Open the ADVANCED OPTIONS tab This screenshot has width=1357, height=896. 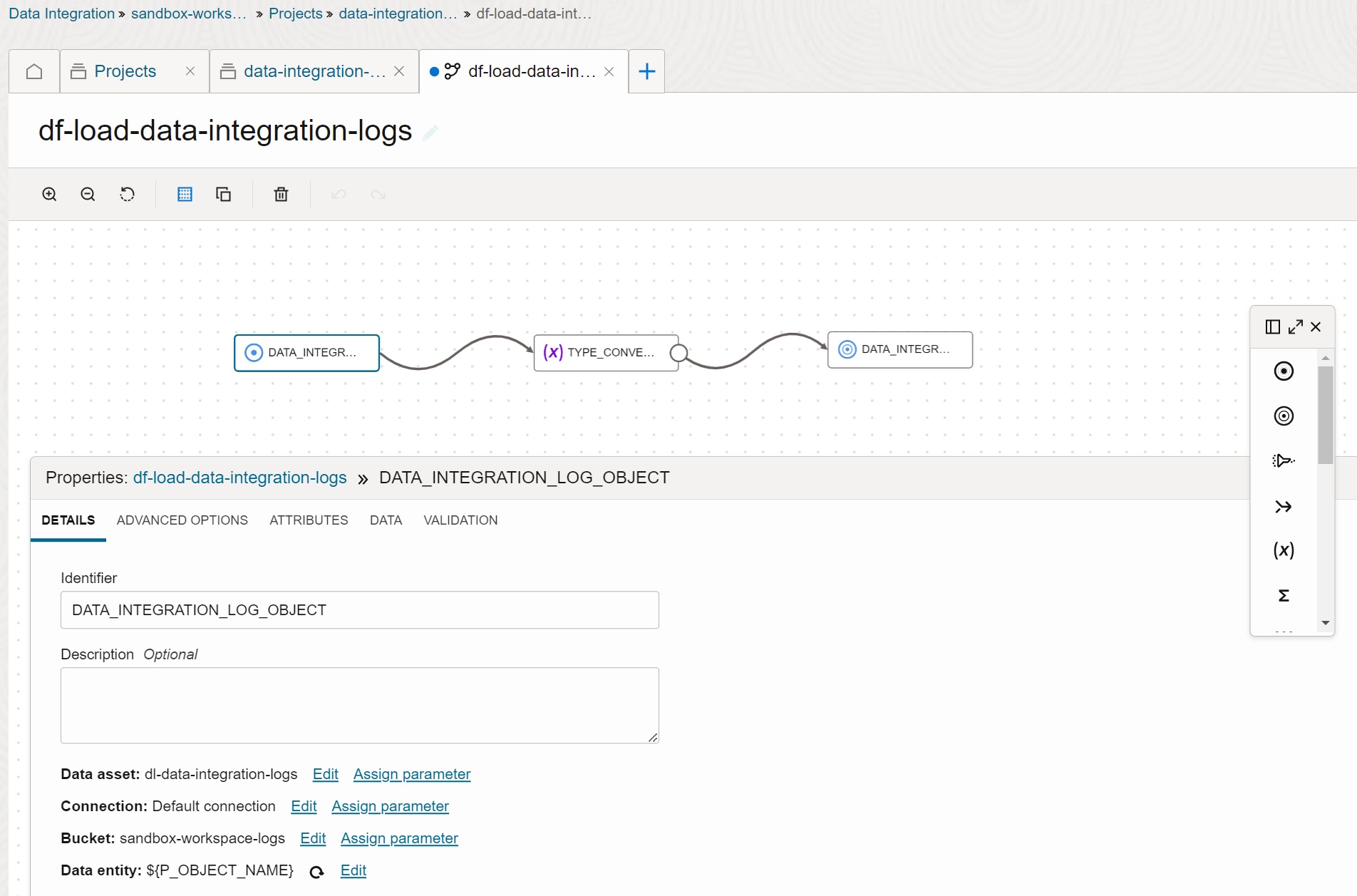pos(182,520)
